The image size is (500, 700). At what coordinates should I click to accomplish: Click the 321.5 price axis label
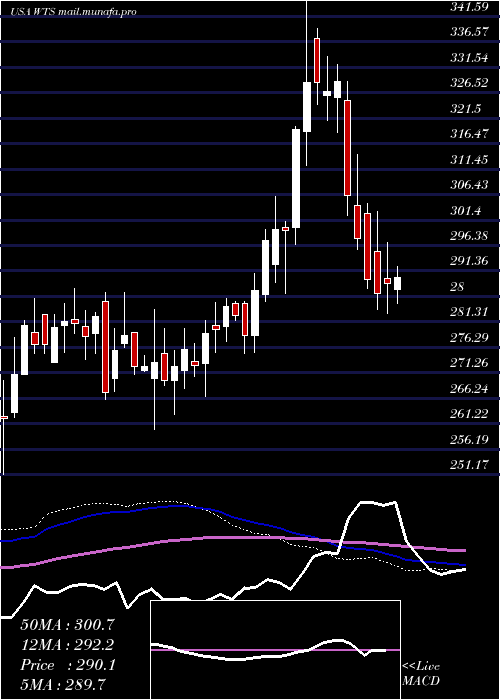coord(464,108)
